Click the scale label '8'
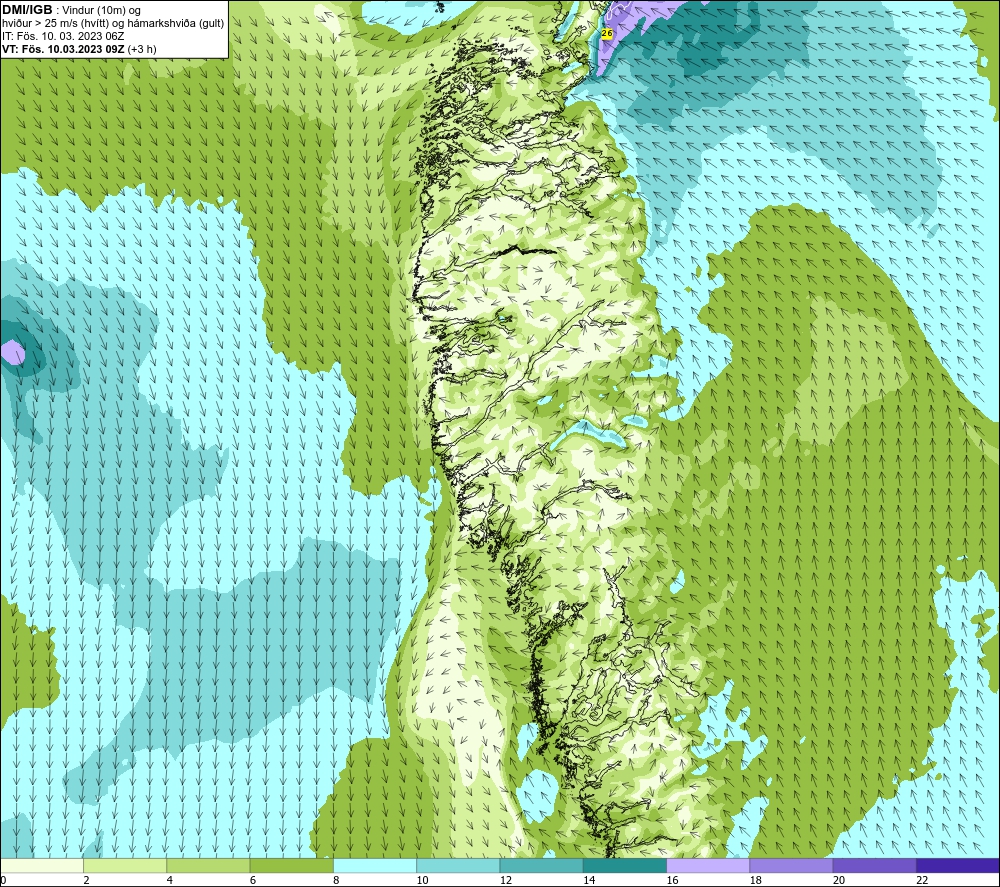Viewport: 1000px width, 887px height. [x=336, y=880]
